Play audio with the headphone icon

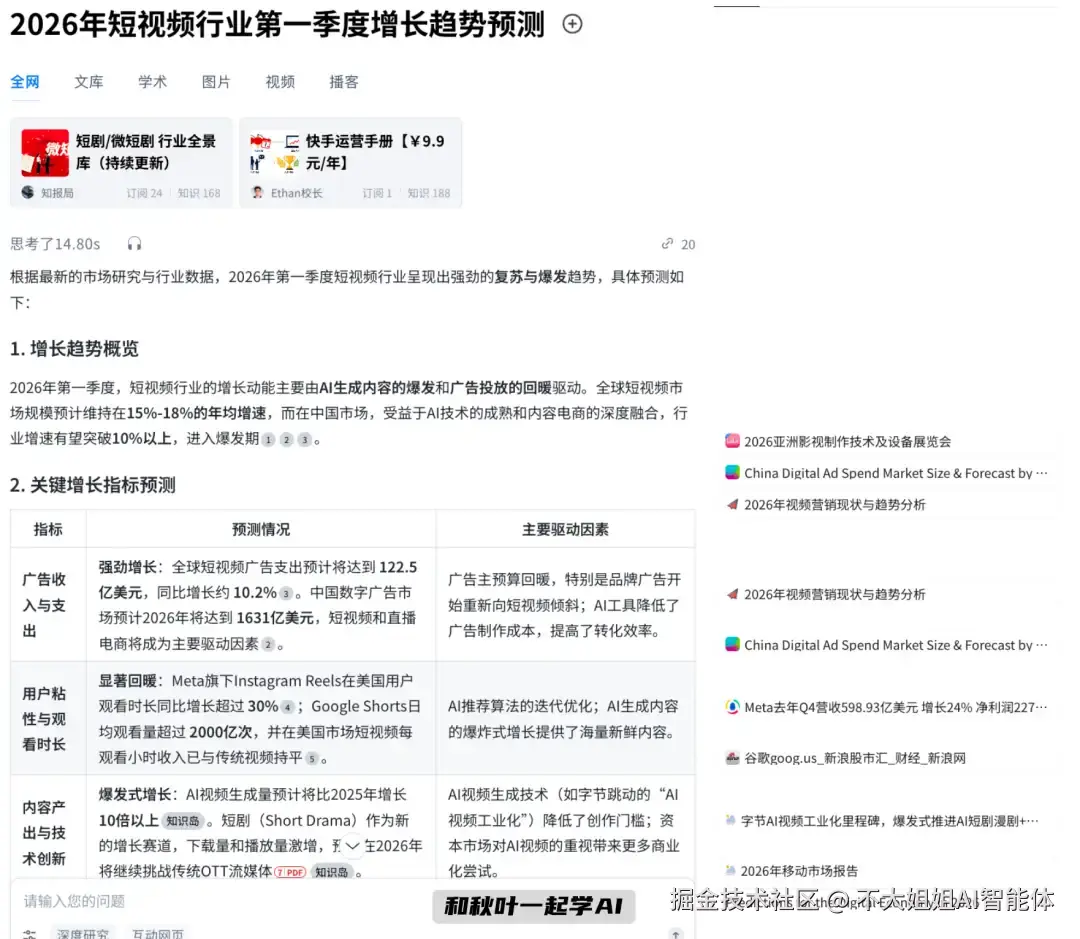(x=134, y=244)
